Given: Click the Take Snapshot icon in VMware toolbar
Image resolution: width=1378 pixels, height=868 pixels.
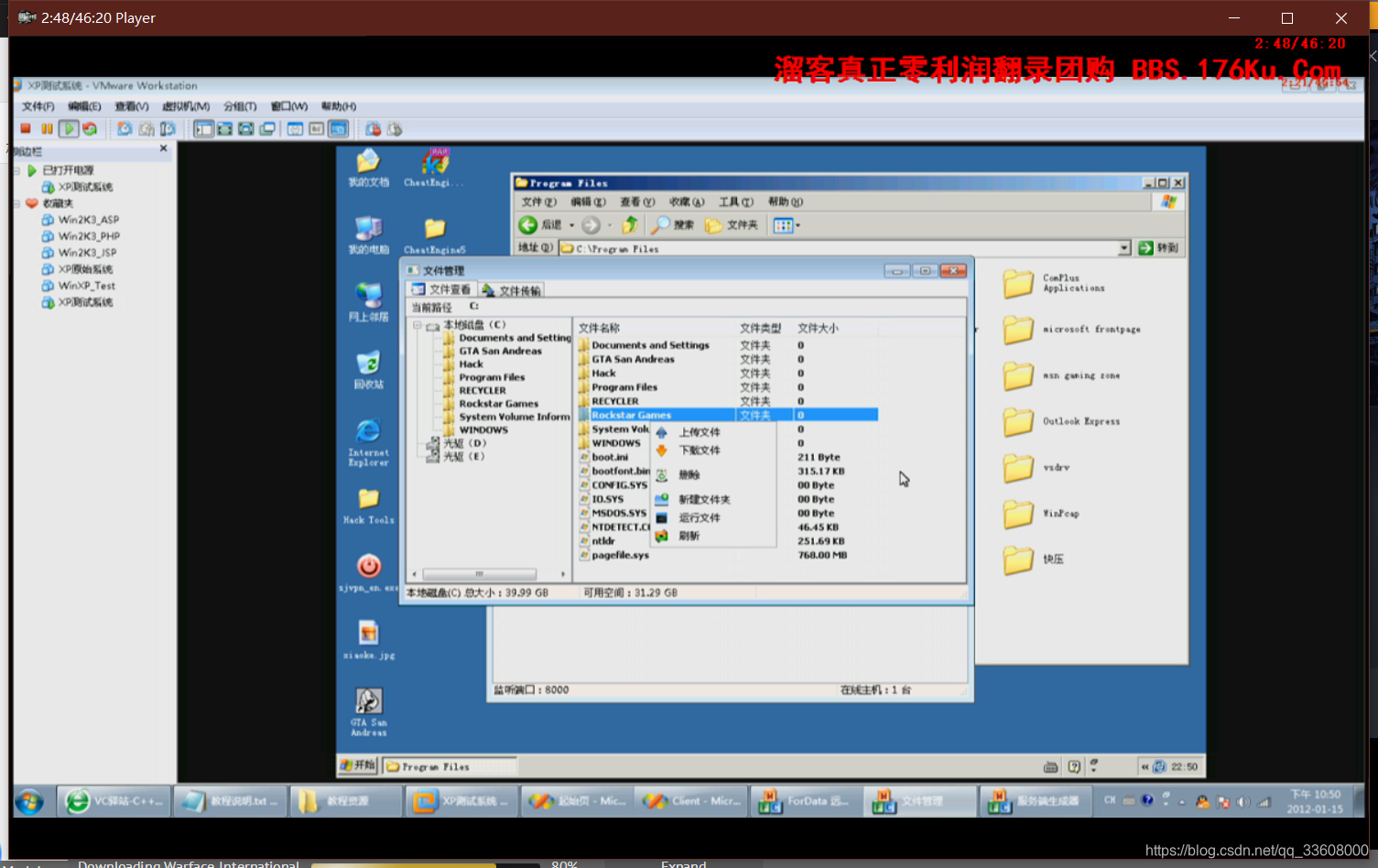Looking at the screenshot, I should [125, 129].
